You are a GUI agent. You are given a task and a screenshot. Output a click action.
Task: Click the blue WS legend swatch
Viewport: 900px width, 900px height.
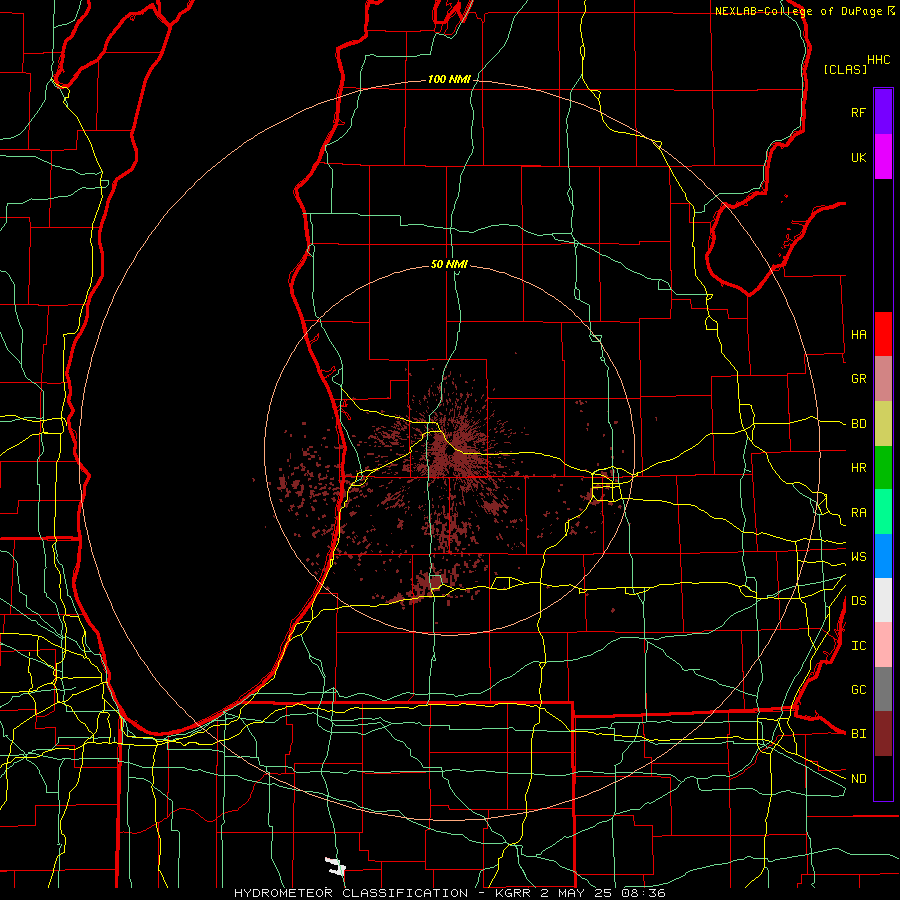[883, 556]
